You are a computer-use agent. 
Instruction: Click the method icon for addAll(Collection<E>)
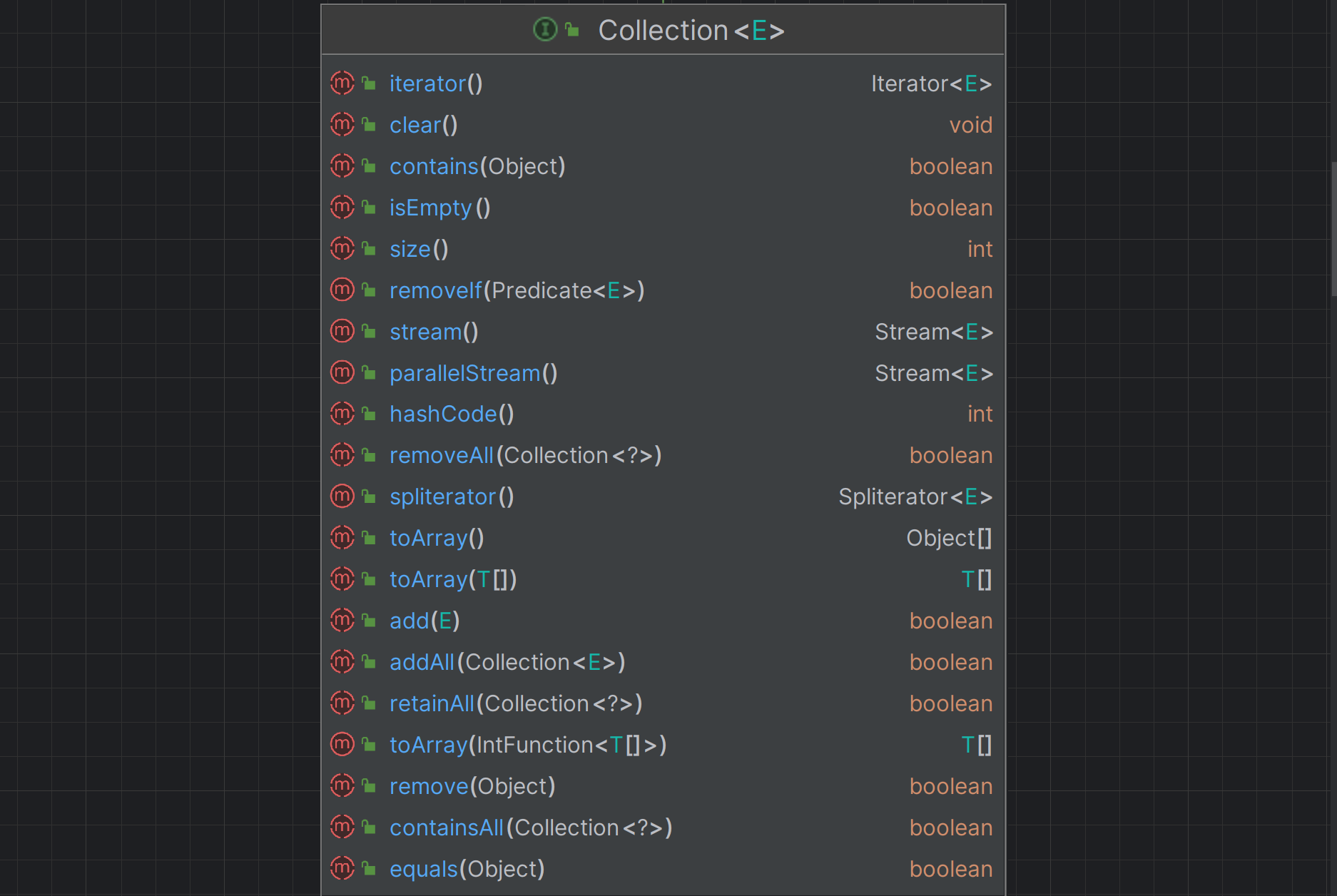(x=342, y=662)
